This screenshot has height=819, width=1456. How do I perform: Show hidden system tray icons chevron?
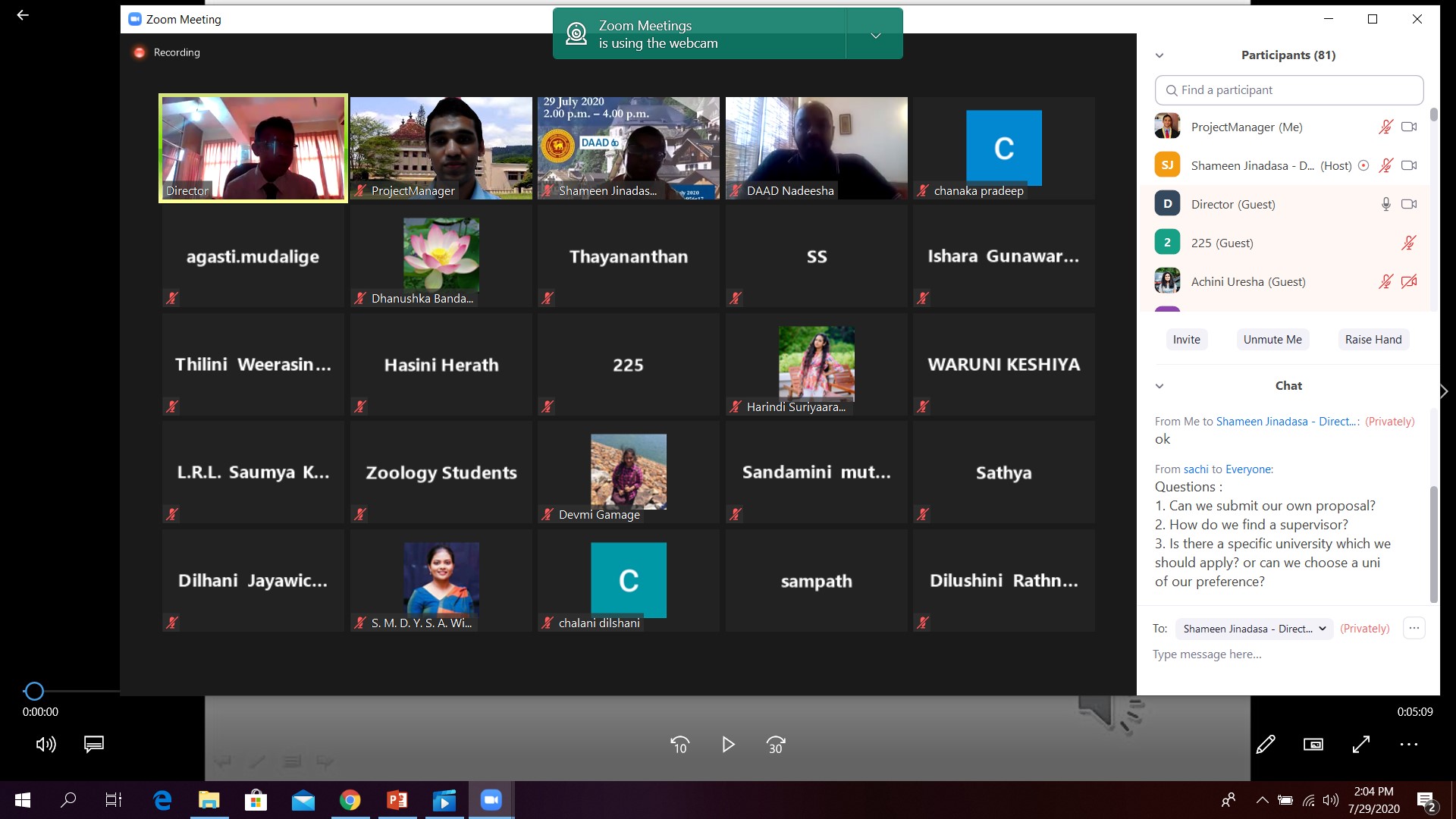click(x=1262, y=800)
